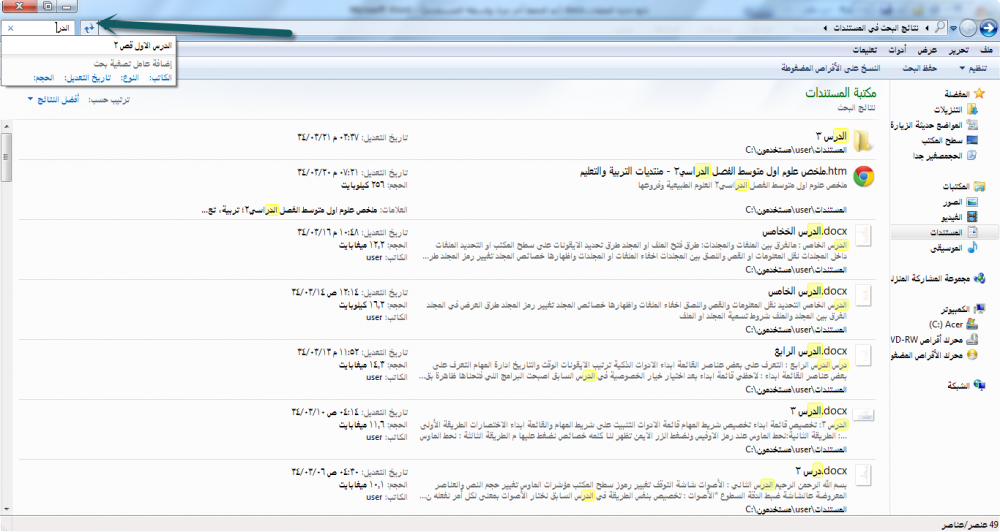Select سطح المكتب (Desktop) in favorites
The width and height of the screenshot is (1000, 532).
pyautogui.click(x=941, y=140)
